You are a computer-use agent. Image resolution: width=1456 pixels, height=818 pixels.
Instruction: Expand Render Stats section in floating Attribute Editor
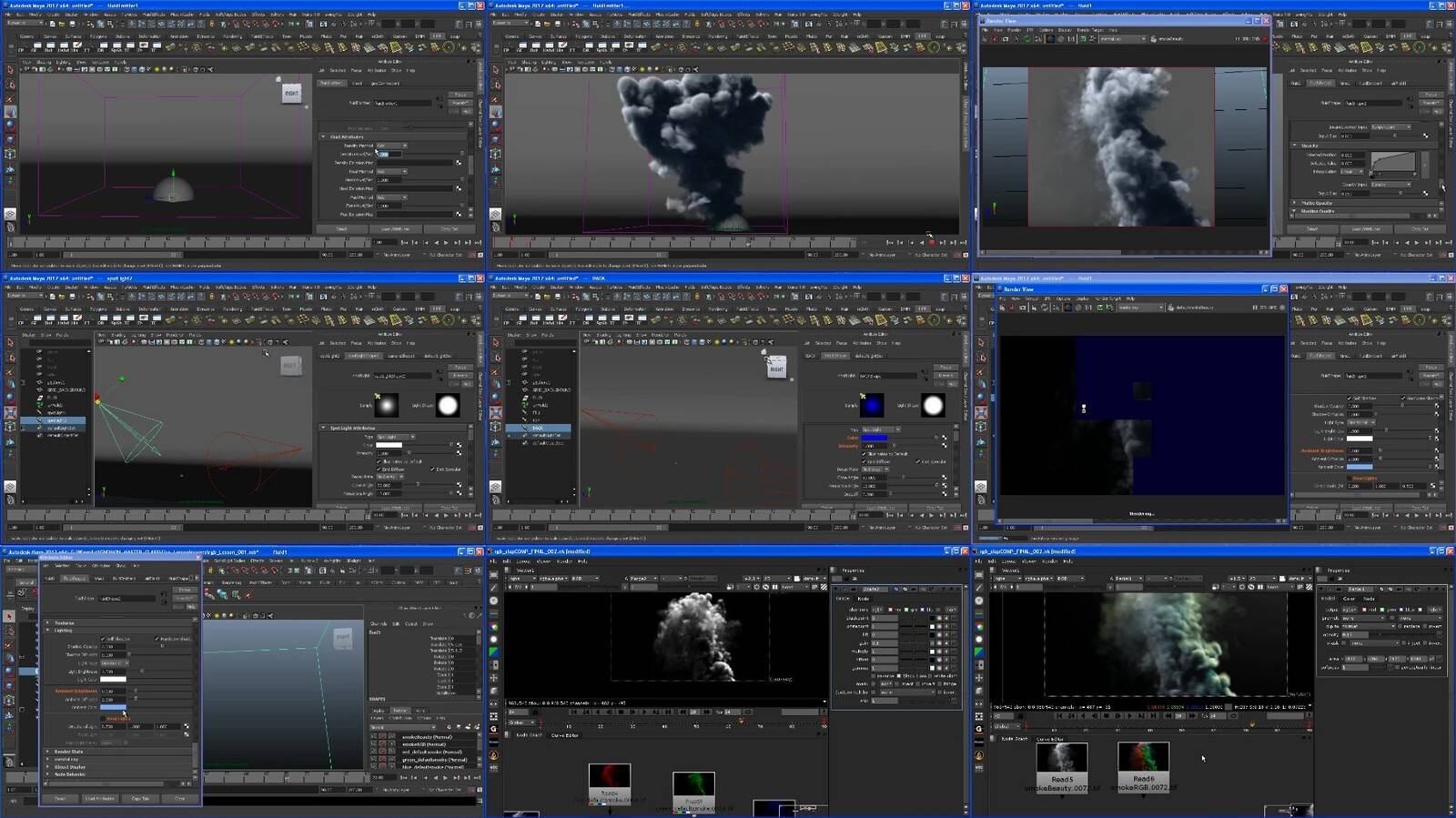[47, 752]
